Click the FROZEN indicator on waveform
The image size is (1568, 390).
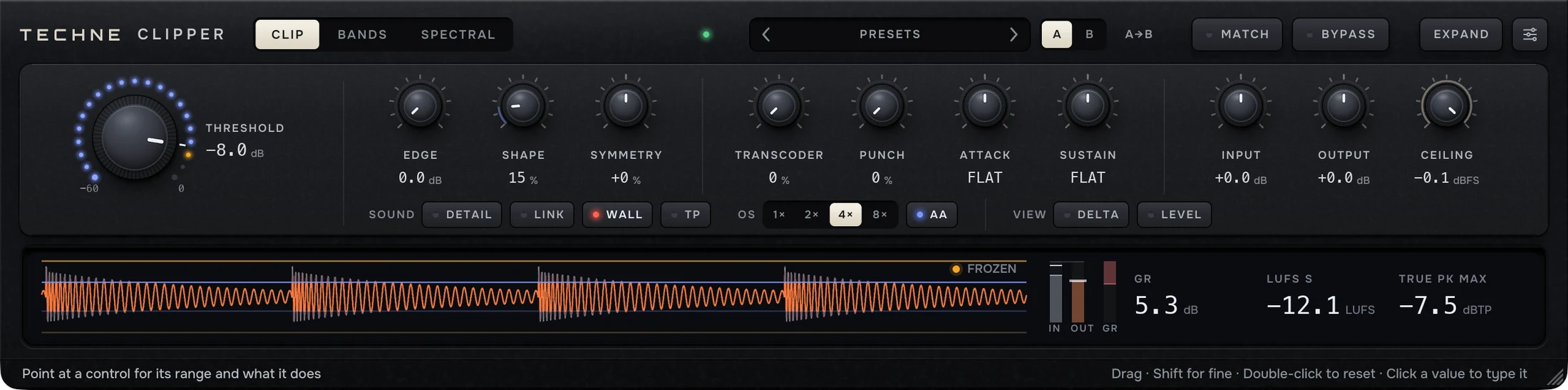(x=984, y=269)
